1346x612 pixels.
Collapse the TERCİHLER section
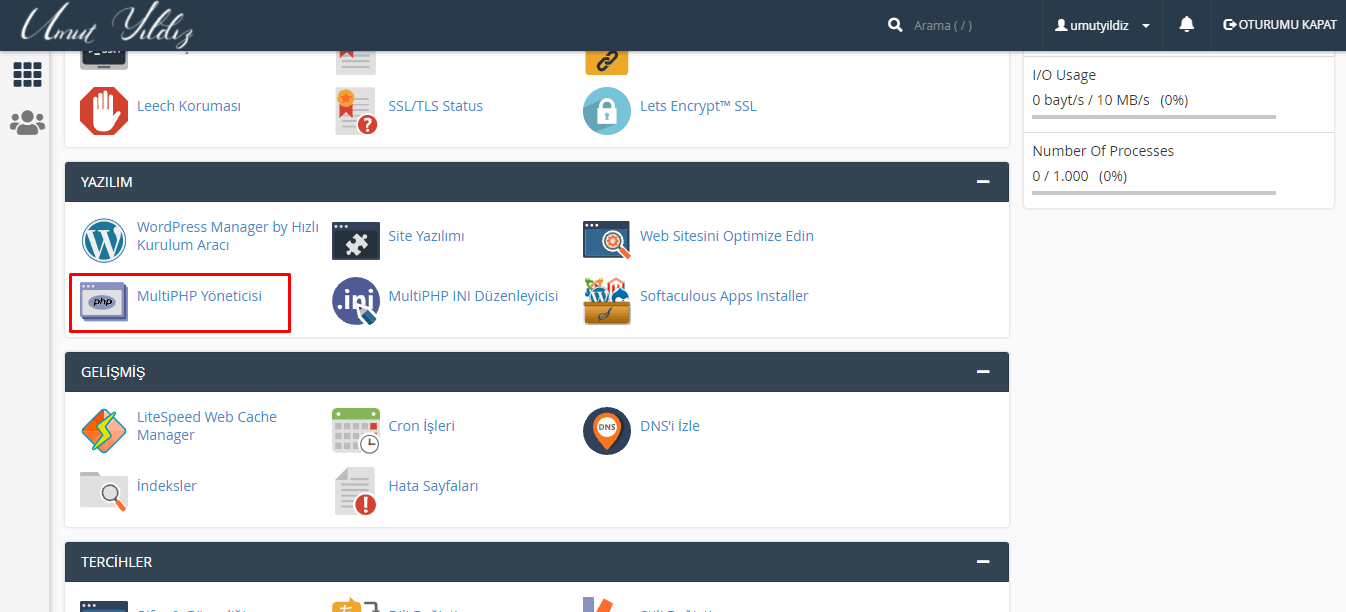tap(983, 562)
